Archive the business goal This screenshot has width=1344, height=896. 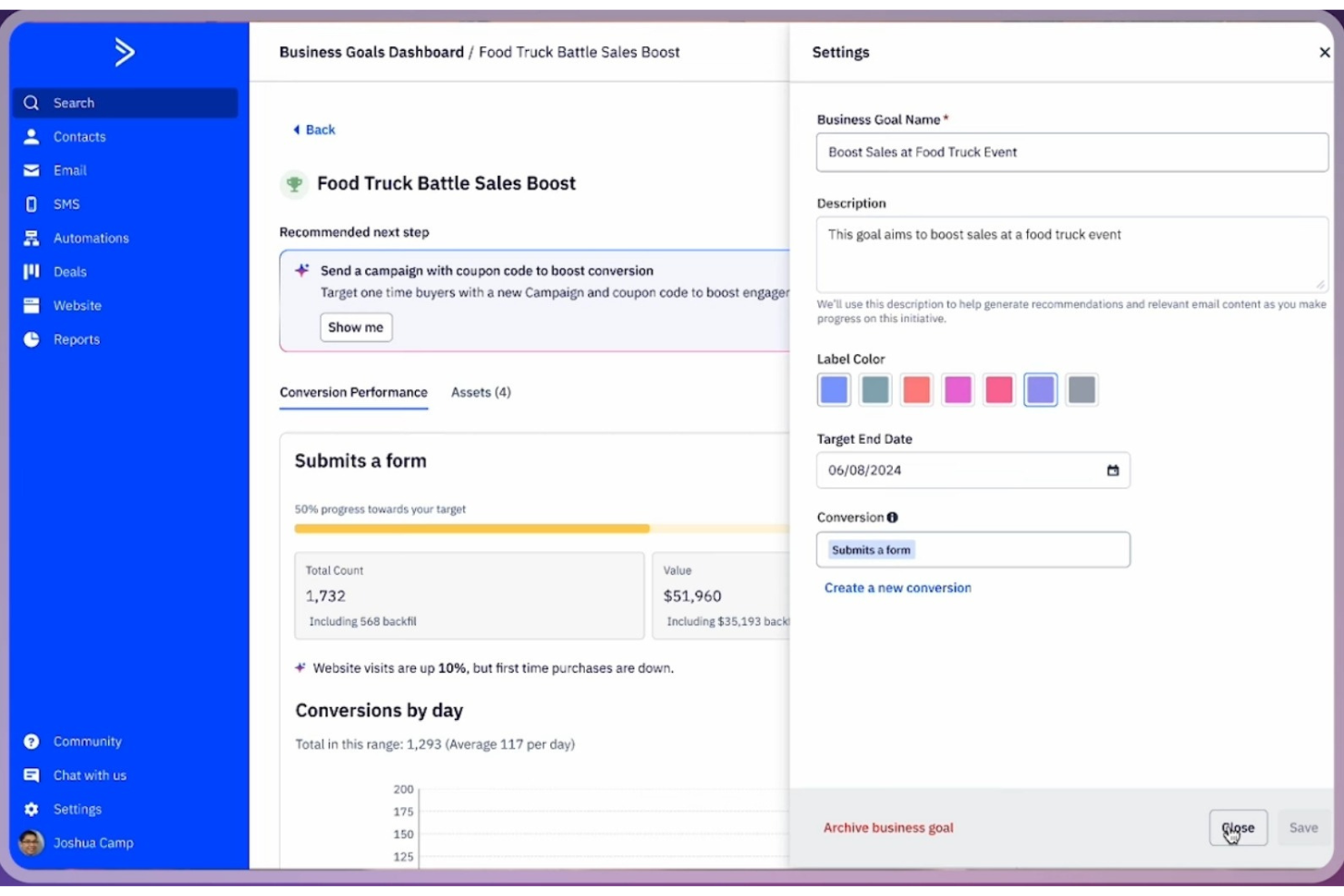887,827
